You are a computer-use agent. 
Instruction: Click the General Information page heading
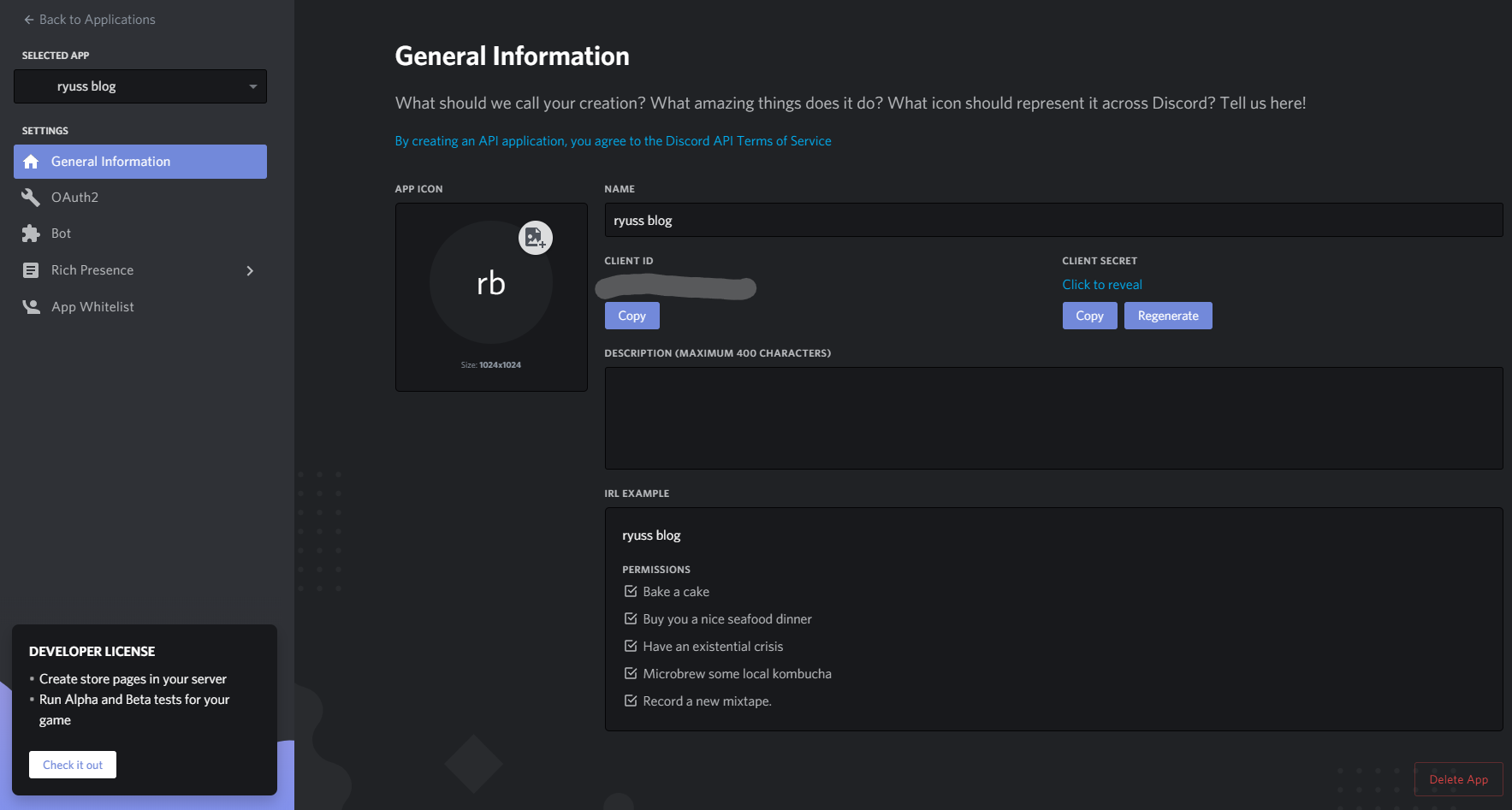[512, 56]
